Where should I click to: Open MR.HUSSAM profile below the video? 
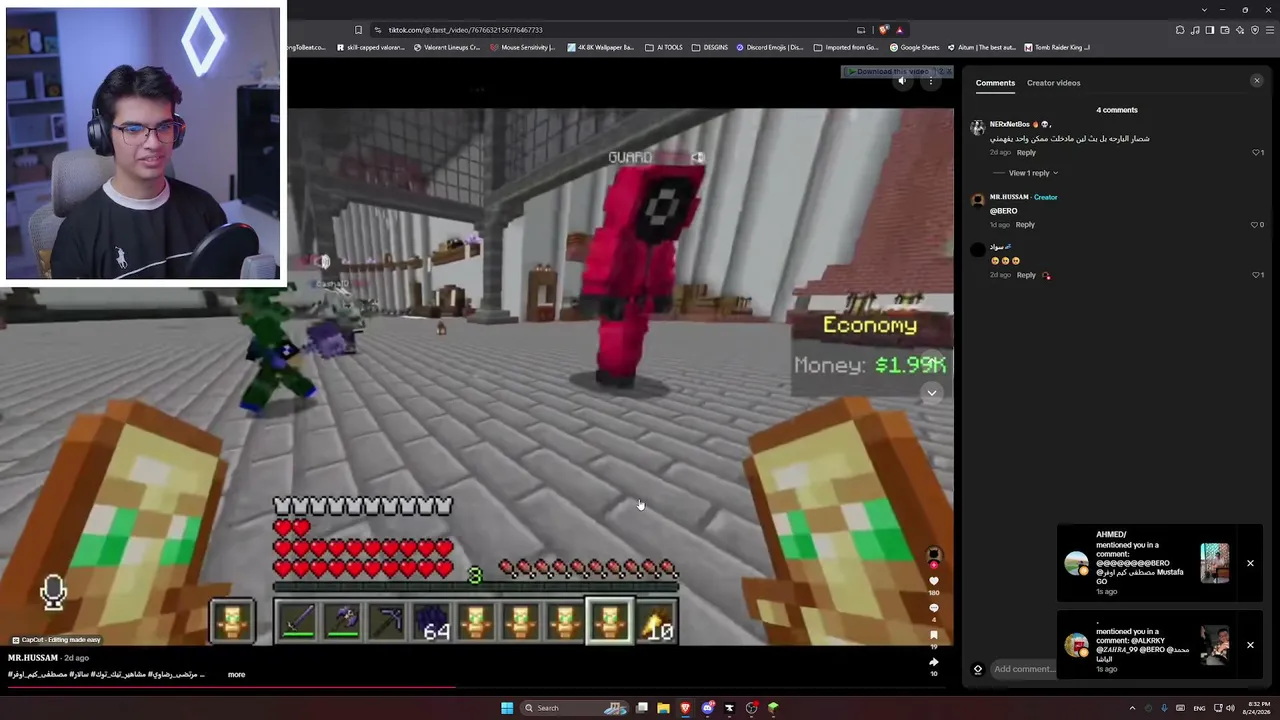(33, 658)
